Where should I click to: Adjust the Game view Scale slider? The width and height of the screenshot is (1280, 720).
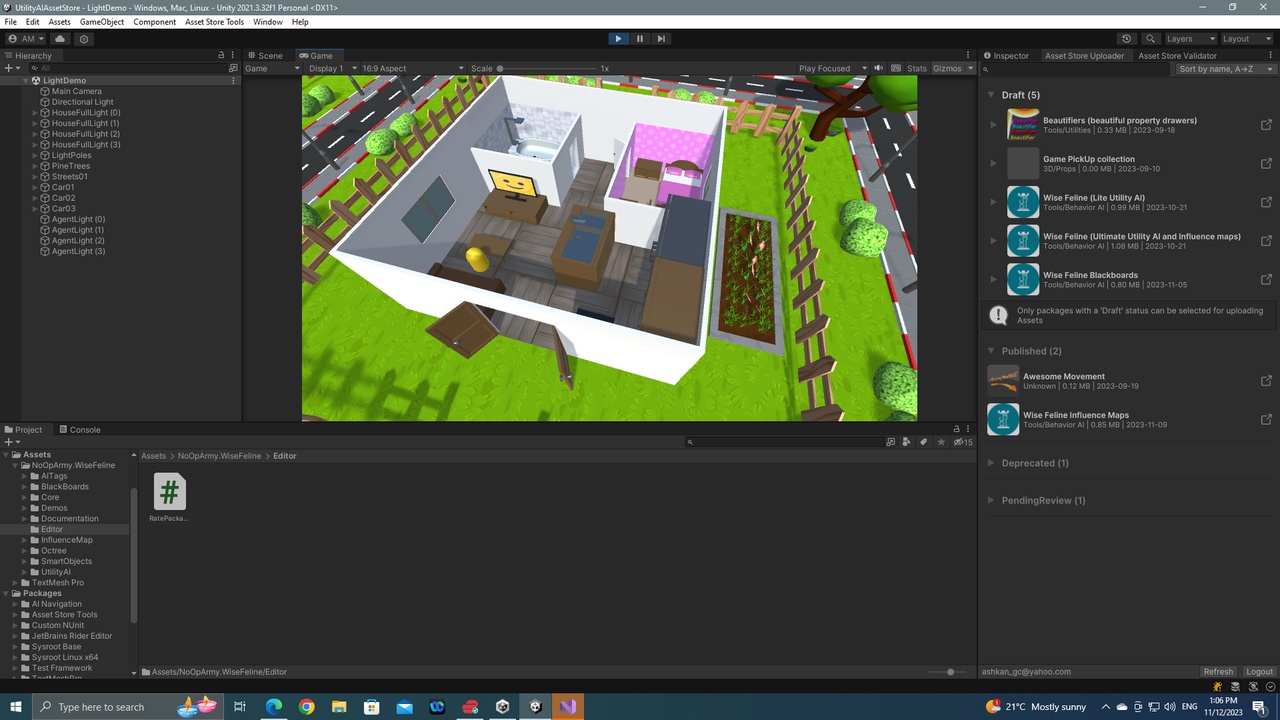pos(546,69)
